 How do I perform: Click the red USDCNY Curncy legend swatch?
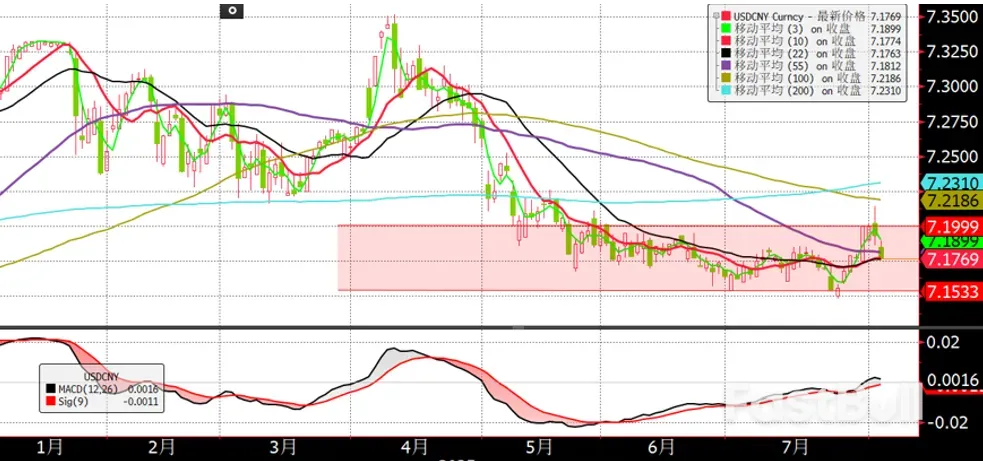tap(726, 16)
